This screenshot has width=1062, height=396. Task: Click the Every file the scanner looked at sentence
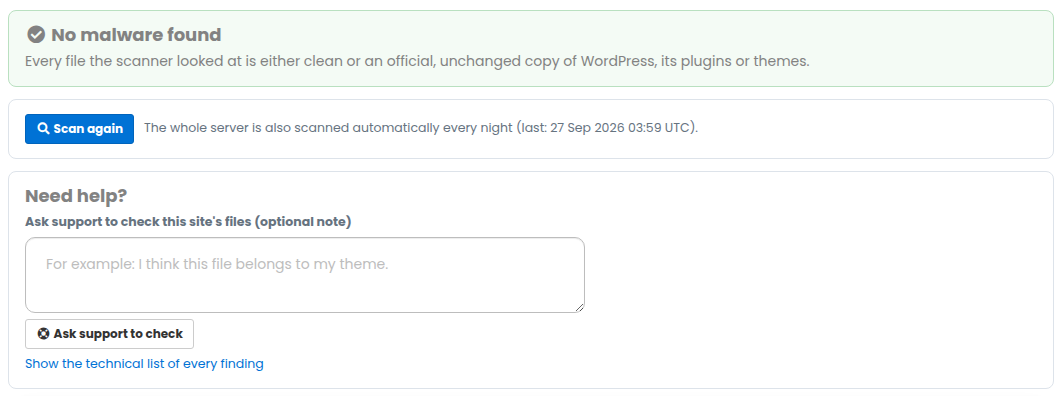417,61
